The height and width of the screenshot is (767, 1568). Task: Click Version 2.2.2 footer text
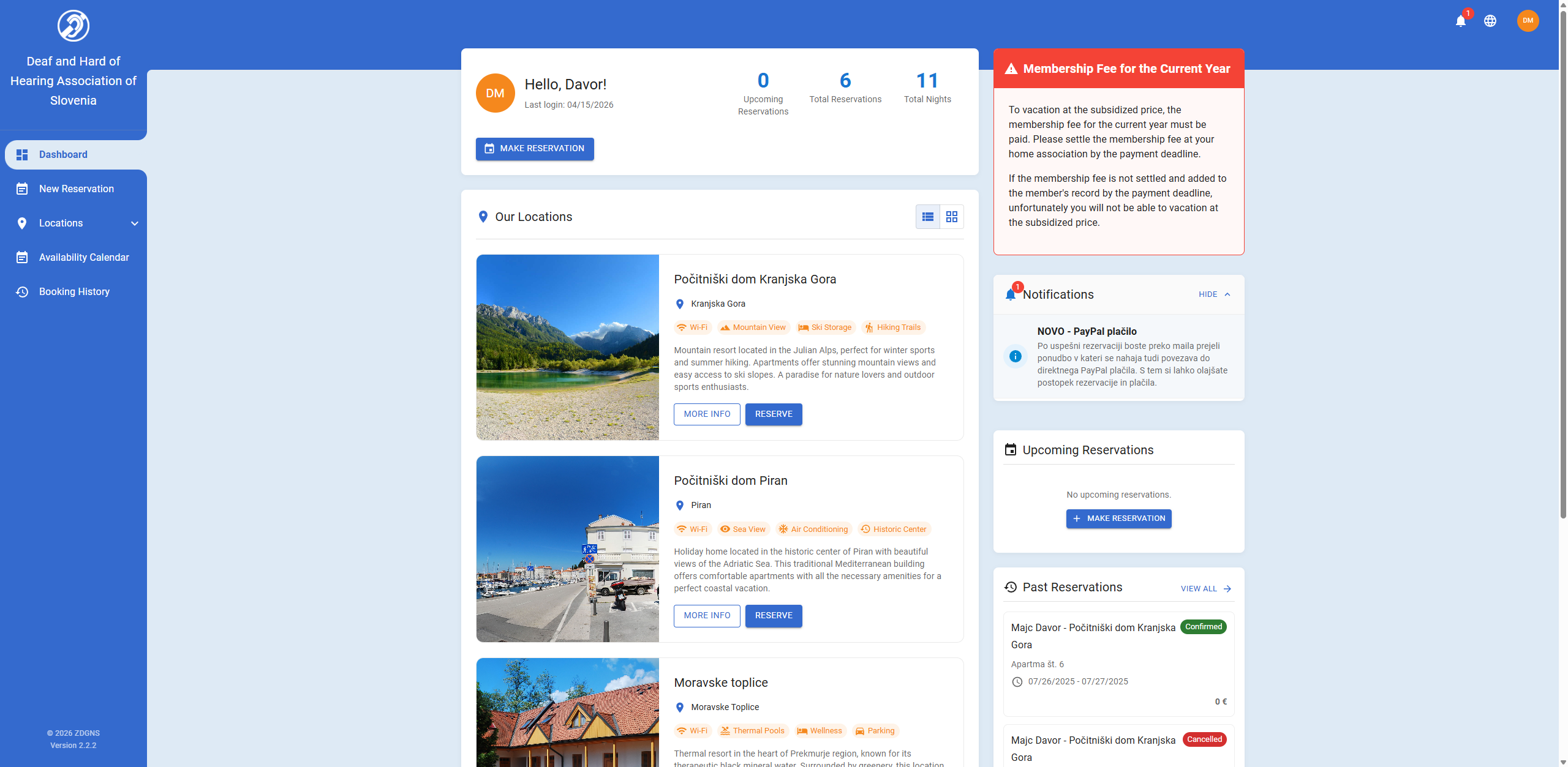coord(73,746)
